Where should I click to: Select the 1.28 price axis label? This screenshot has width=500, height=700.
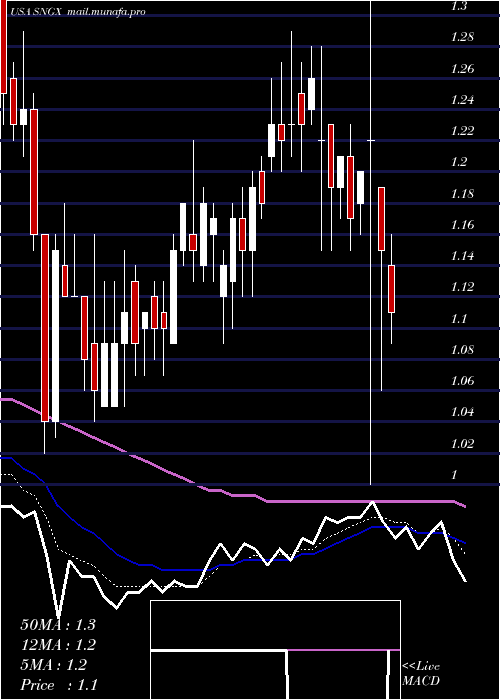[x=462, y=38]
